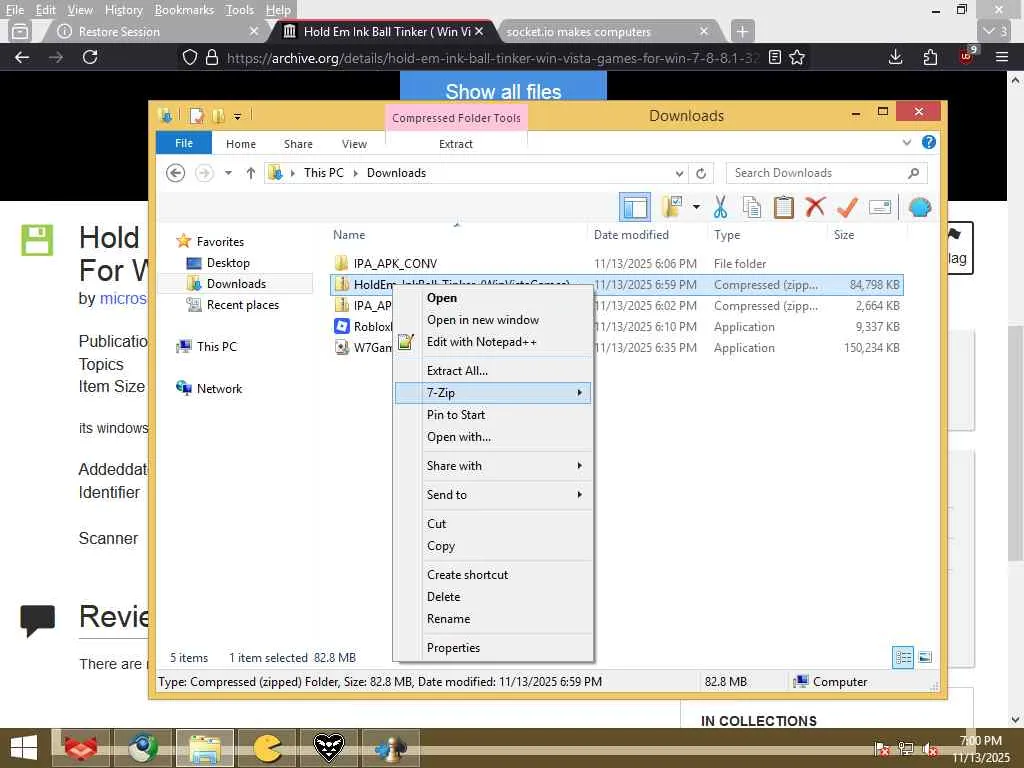Click the red X Delete toolbar icon
The width and height of the screenshot is (1024, 768).
click(815, 207)
